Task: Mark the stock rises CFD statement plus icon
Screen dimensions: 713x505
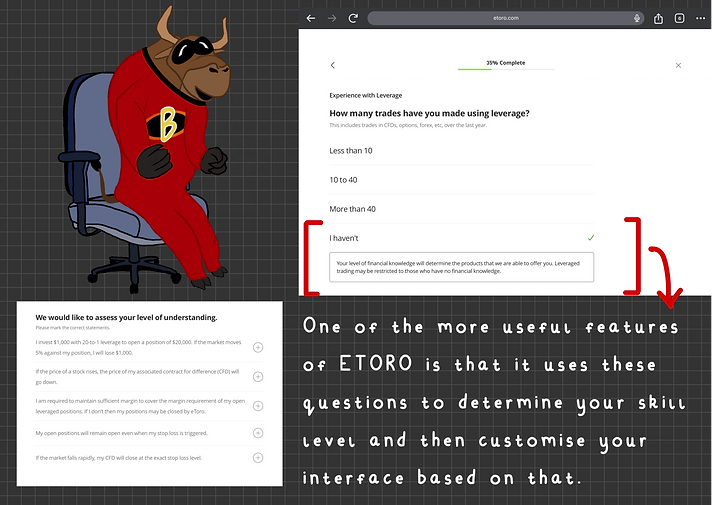Action: tap(258, 376)
